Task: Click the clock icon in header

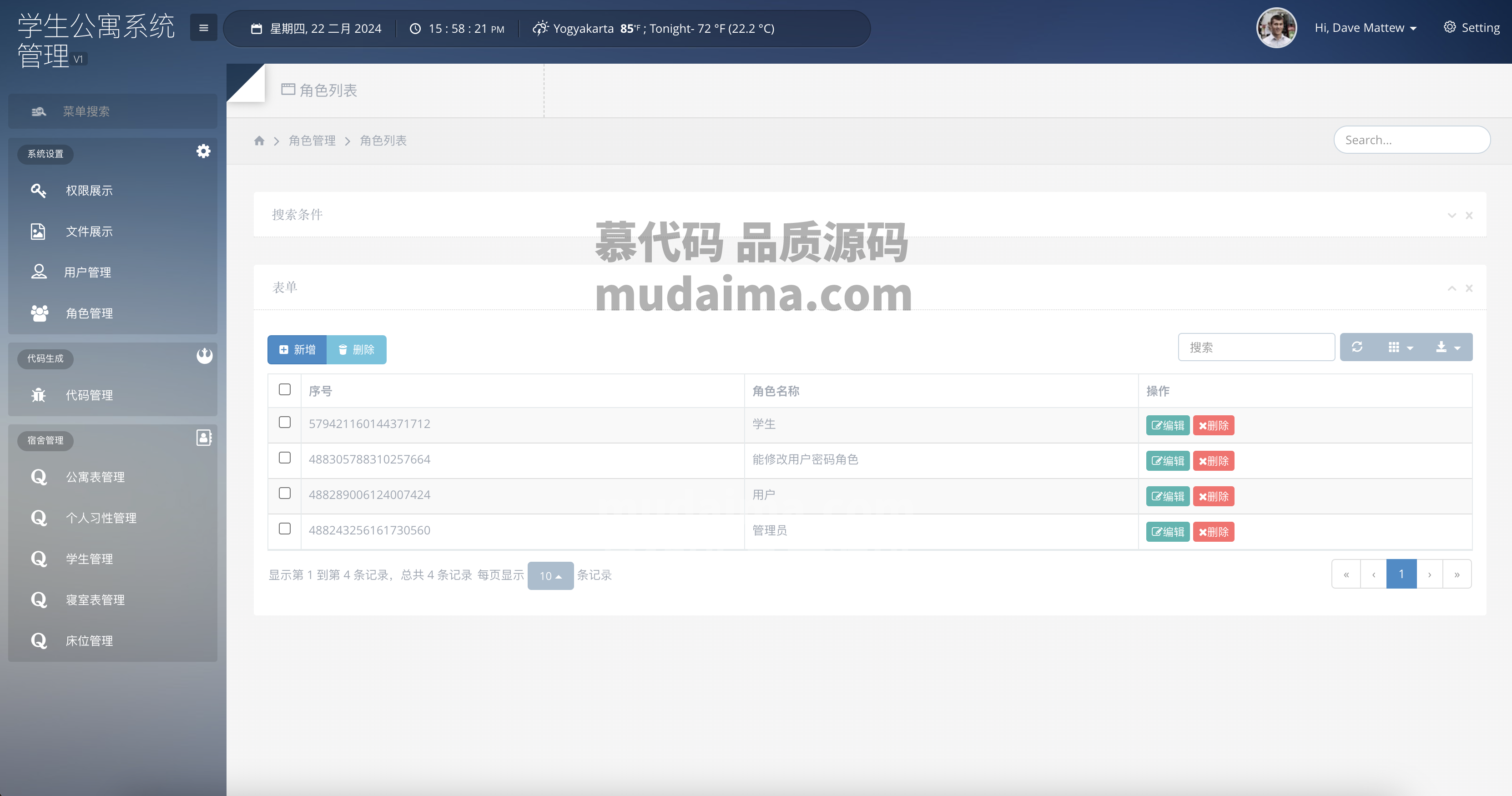Action: click(x=415, y=29)
